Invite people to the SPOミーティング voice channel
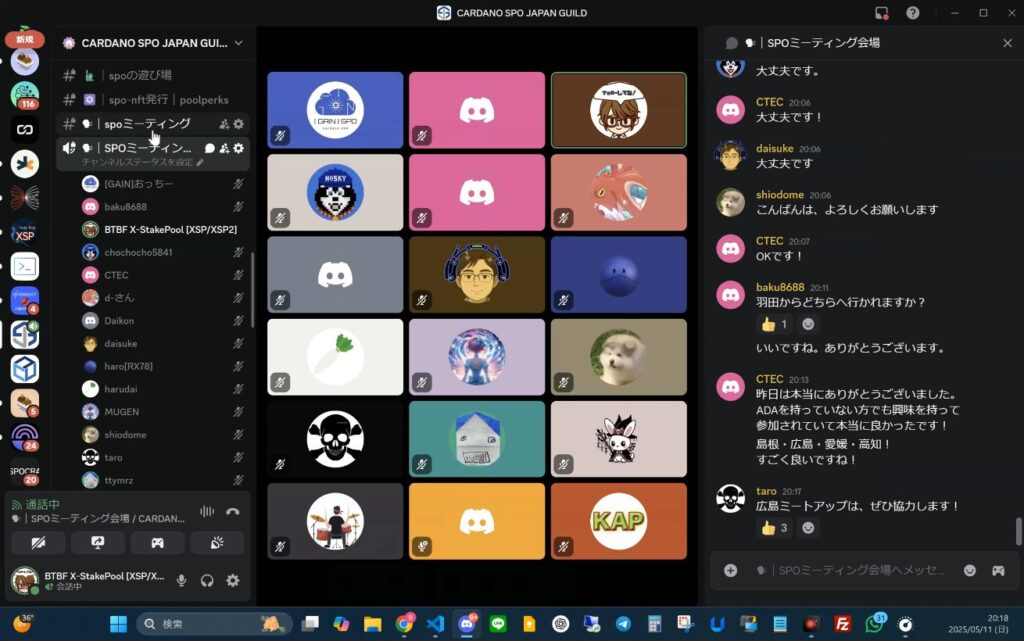 pos(224,148)
